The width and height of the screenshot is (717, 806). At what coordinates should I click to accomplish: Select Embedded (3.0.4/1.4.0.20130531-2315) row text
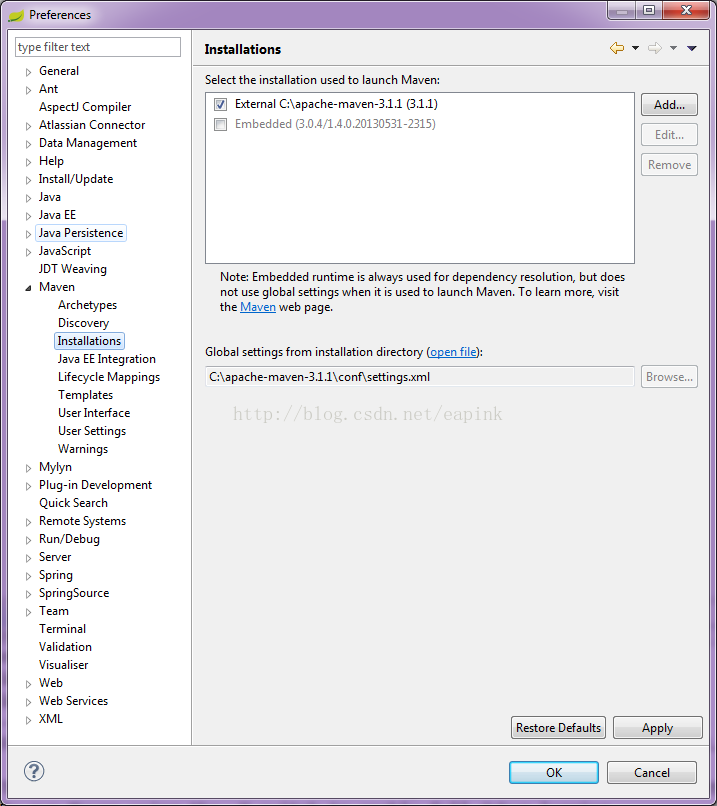click(335, 124)
